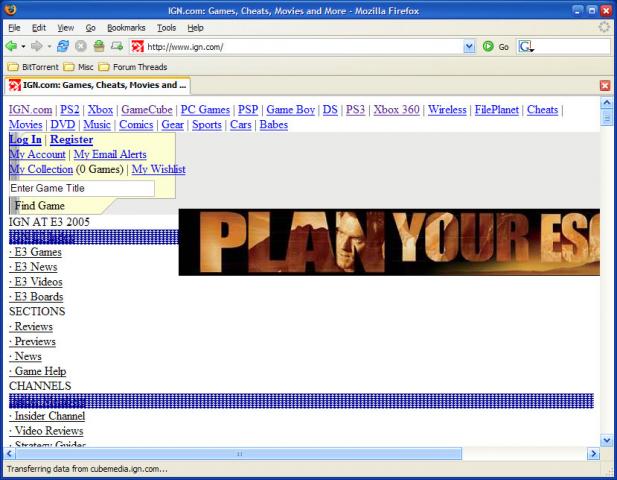Open the Bookmarks menu
This screenshot has width=617, height=480.
126,27
